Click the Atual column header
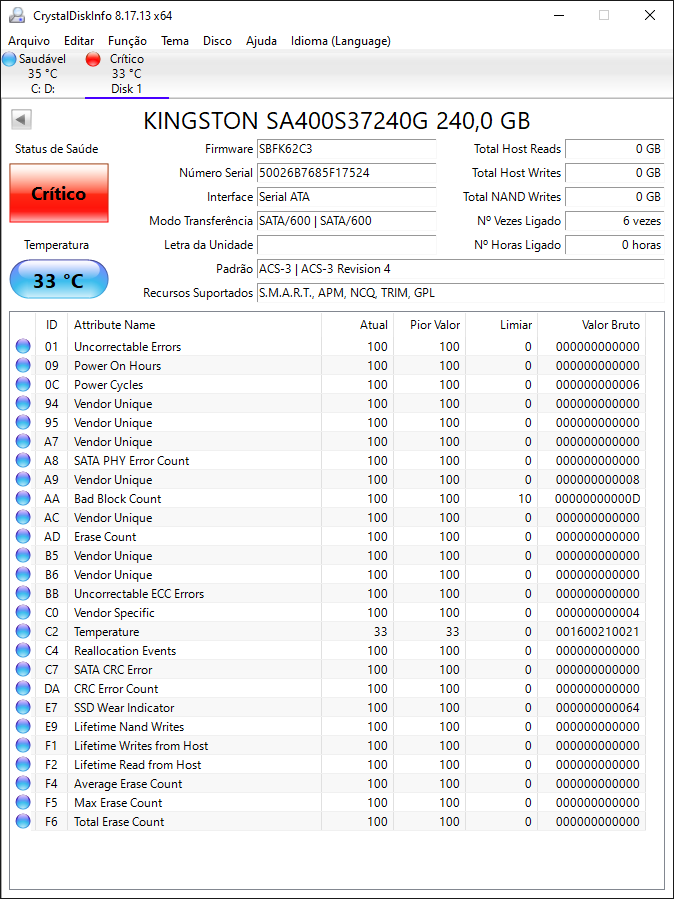674x899 pixels. click(x=358, y=325)
